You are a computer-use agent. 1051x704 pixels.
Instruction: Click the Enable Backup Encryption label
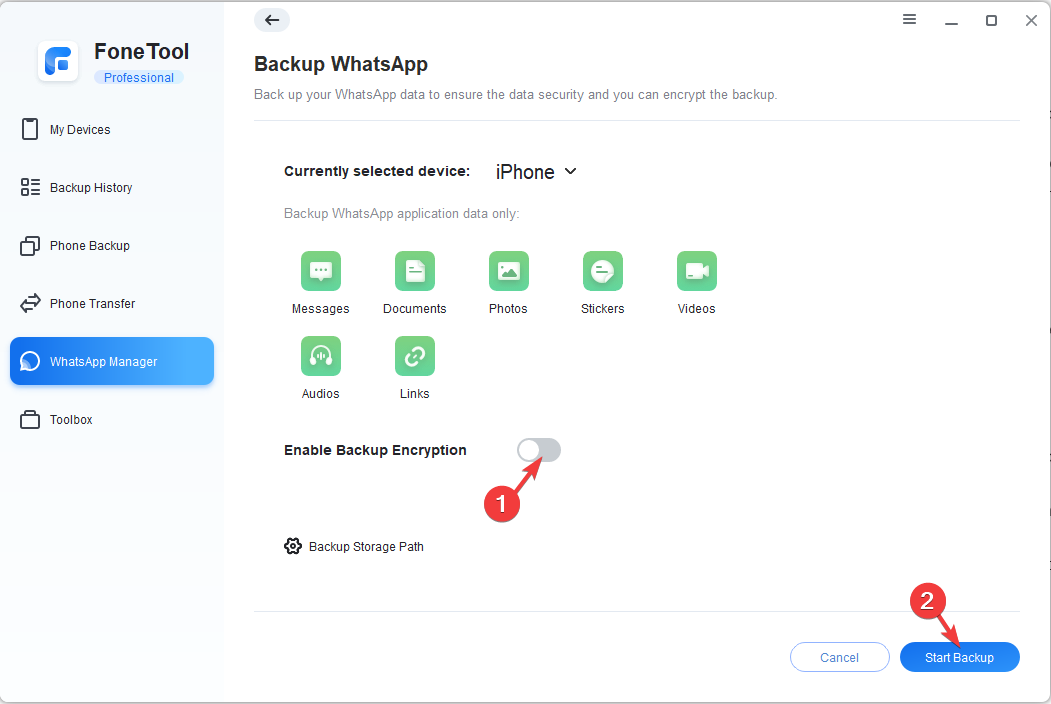375,450
